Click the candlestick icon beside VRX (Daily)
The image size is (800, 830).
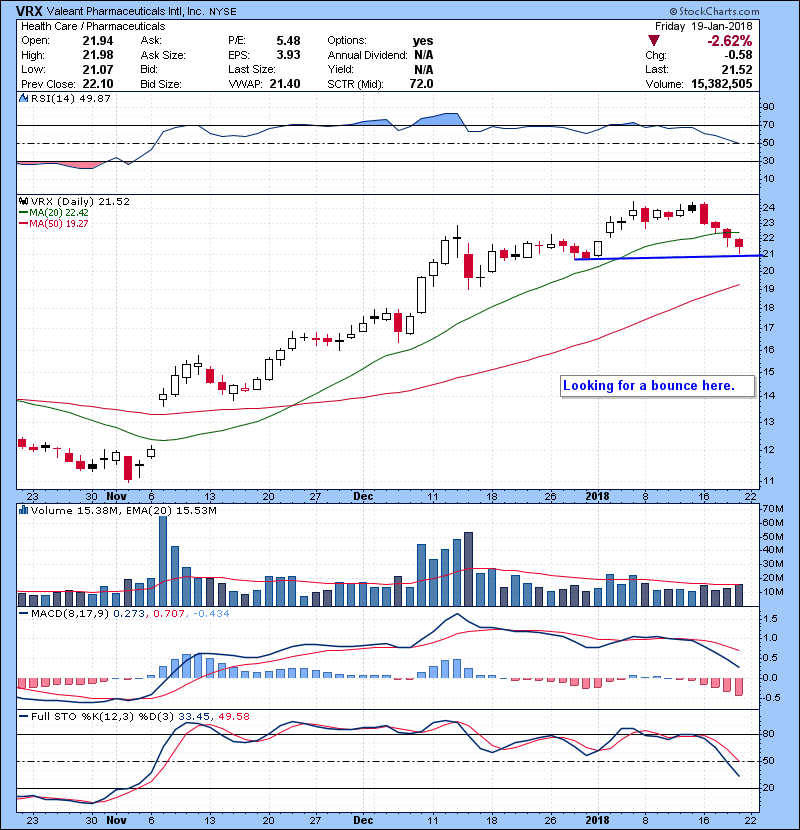click(x=23, y=202)
